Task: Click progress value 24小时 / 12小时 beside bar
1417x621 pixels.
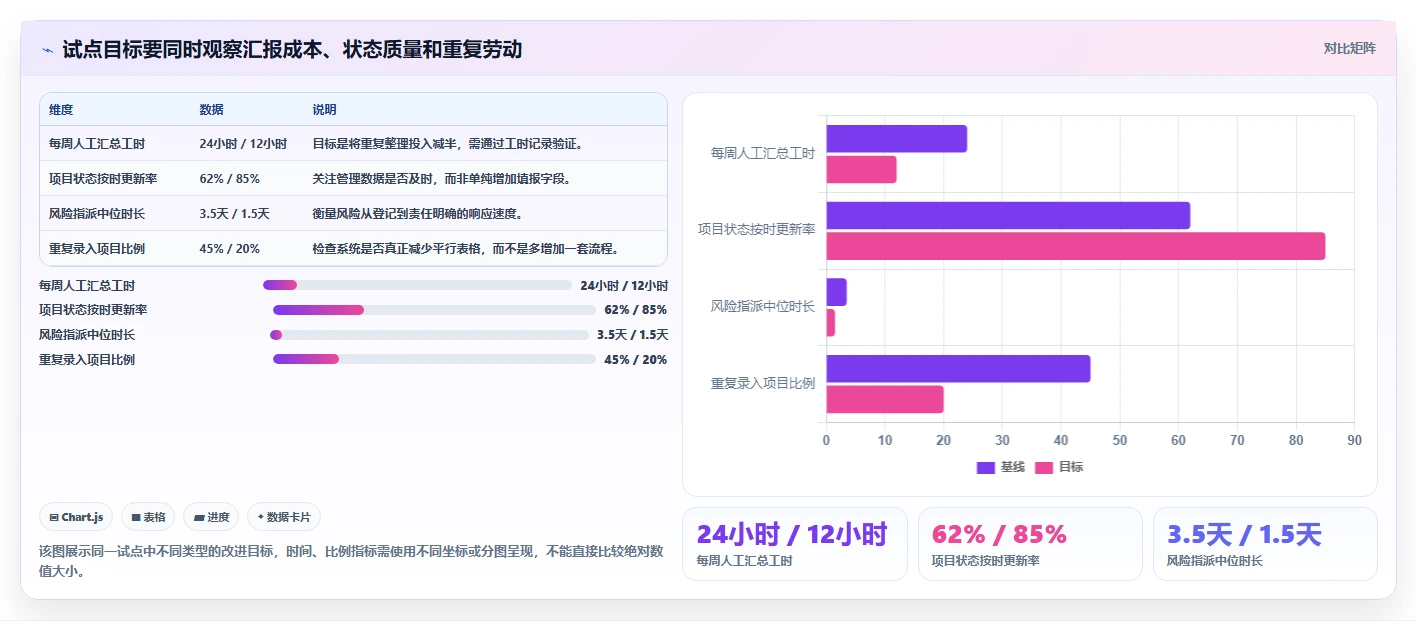Action: (624, 285)
